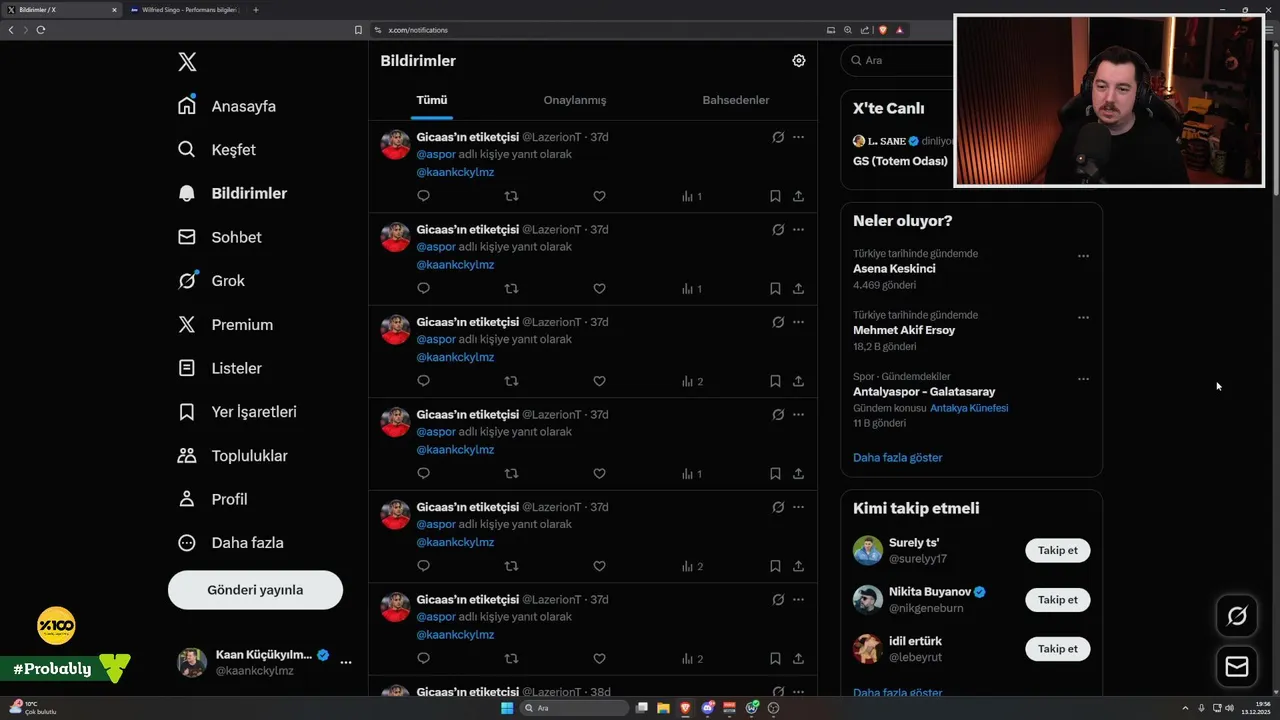Viewport: 1280px width, 720px height.
Task: Open more options for Antalyaspor - Galatasaray trend
Action: tap(1083, 379)
